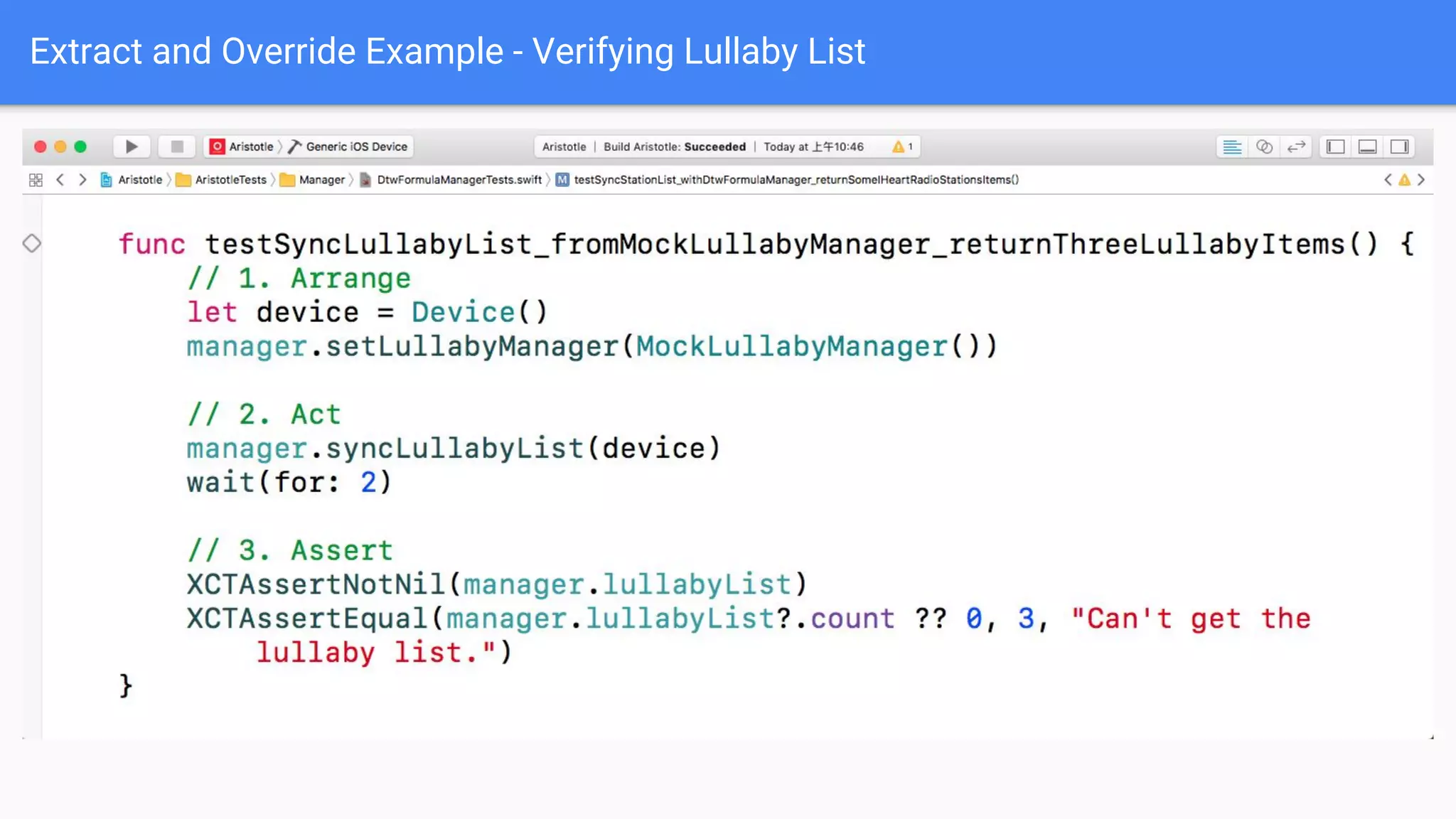
Task: Select the AristotleTests folder in jump bar
Action: pyautogui.click(x=230, y=180)
